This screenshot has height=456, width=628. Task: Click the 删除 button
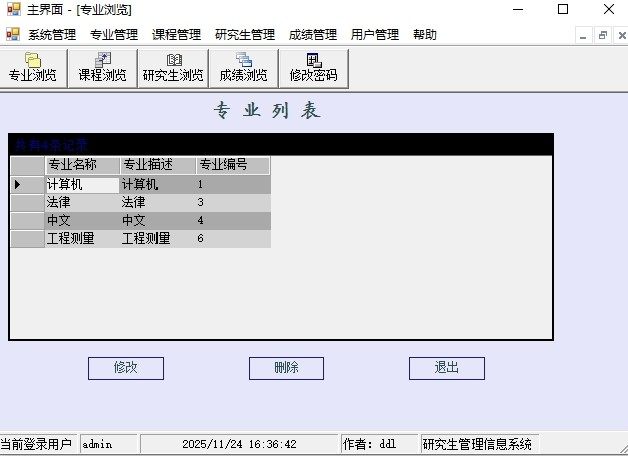pos(286,368)
